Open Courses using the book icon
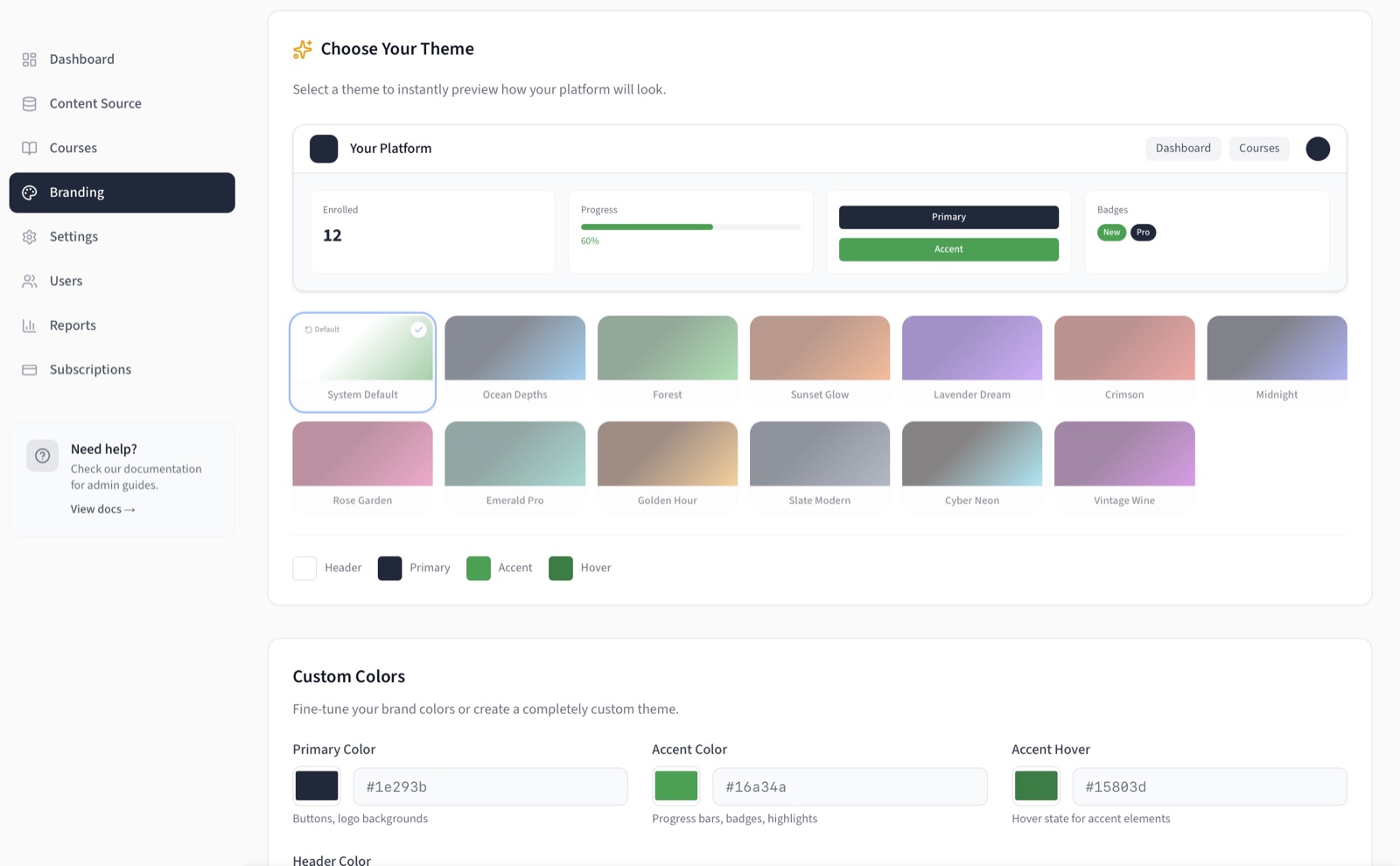Screen dimensions: 1400x866 coord(29,147)
